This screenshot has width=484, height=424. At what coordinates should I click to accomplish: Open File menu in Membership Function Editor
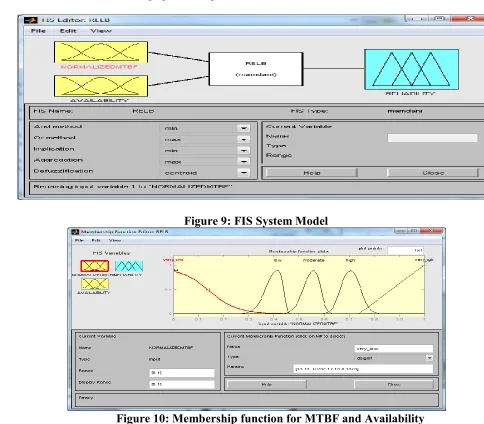tap(79, 240)
